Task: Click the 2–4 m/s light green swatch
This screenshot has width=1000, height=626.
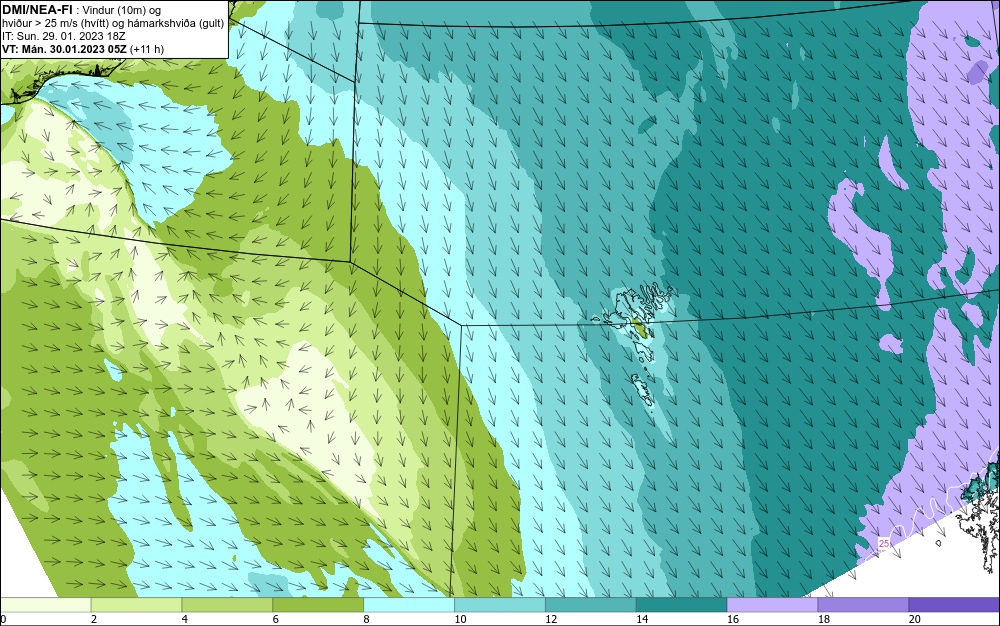Action: [136, 605]
